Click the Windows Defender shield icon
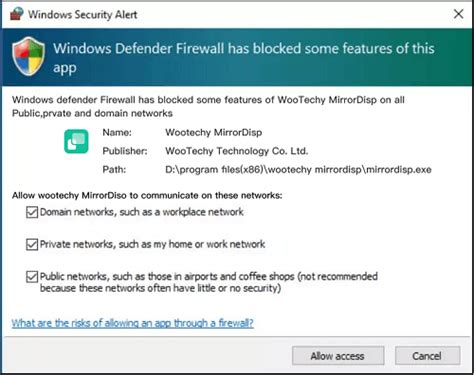474x375 pixels. tap(28, 56)
